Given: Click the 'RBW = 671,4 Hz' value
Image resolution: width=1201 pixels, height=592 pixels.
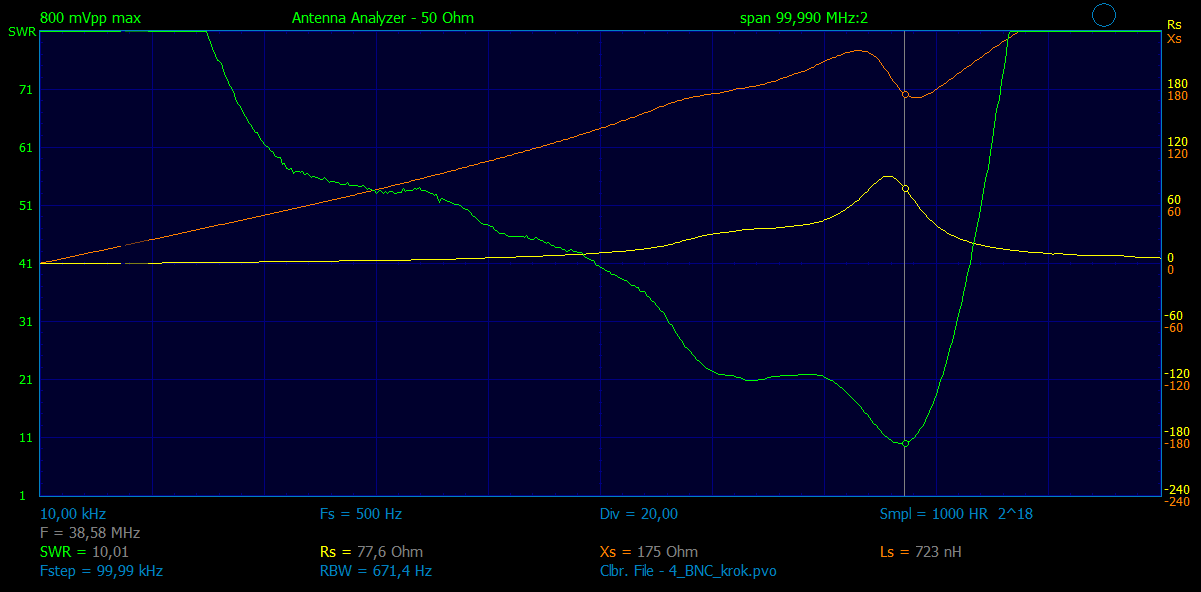Looking at the screenshot, I should tap(376, 571).
